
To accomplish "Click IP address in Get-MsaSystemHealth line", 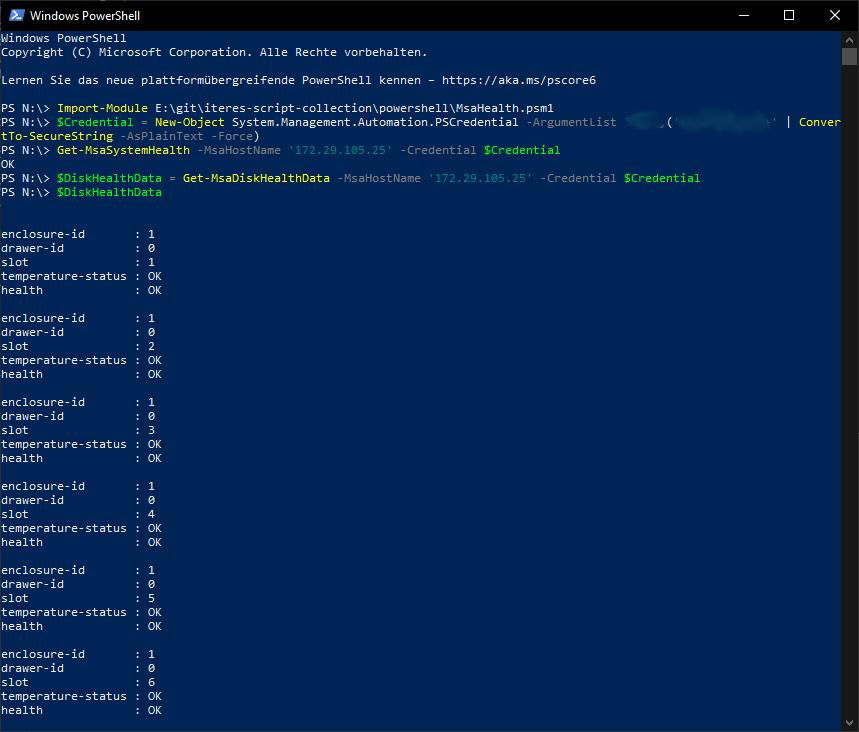I will (x=341, y=150).
